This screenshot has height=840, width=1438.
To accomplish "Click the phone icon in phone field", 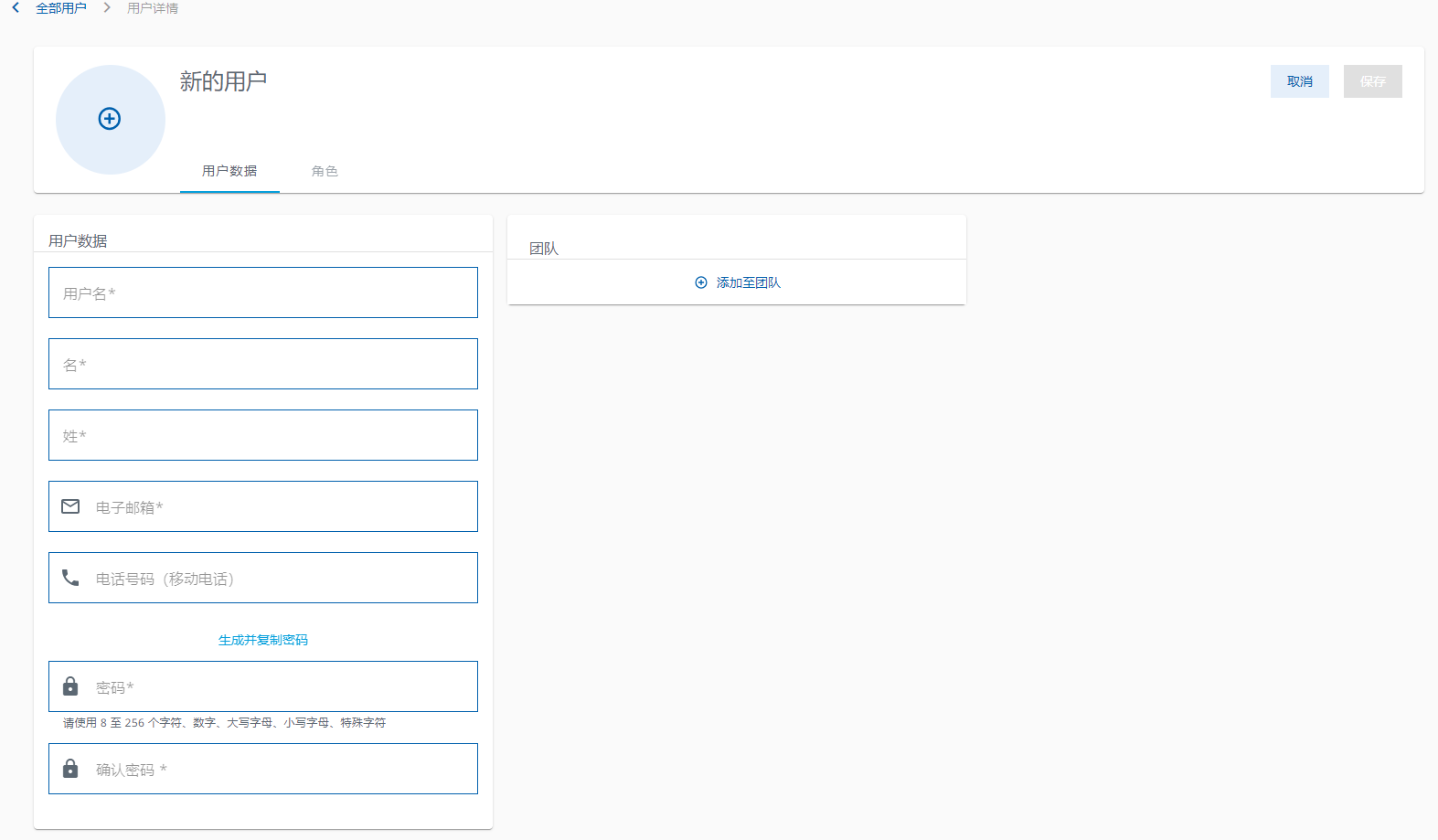I will pyautogui.click(x=70, y=578).
